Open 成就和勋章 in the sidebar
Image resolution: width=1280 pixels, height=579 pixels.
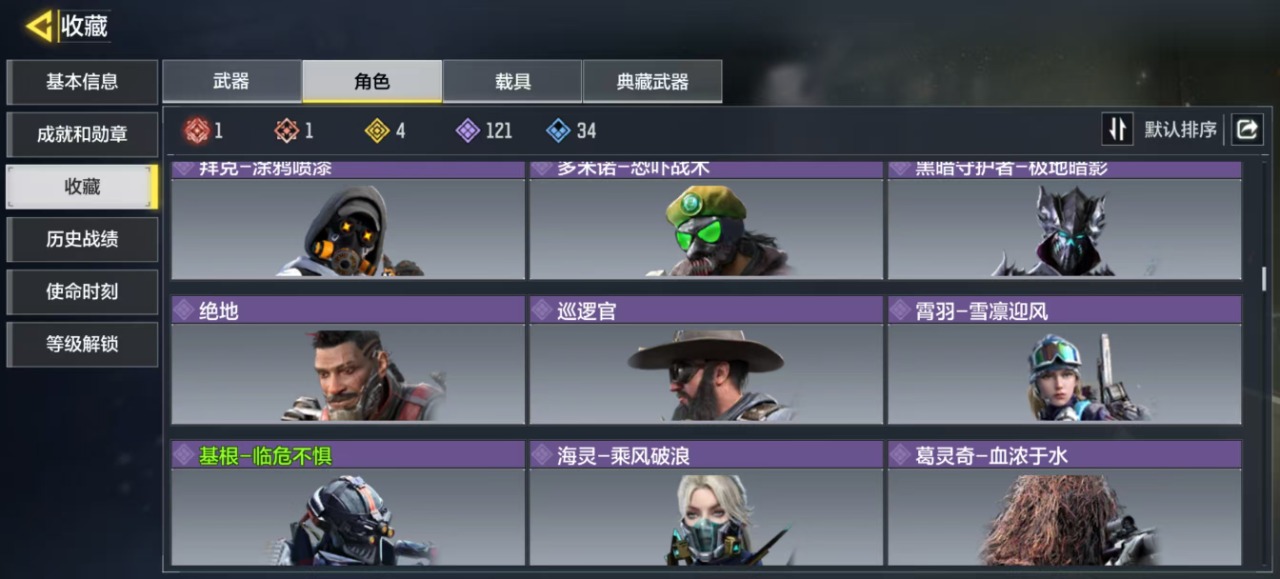(82, 134)
